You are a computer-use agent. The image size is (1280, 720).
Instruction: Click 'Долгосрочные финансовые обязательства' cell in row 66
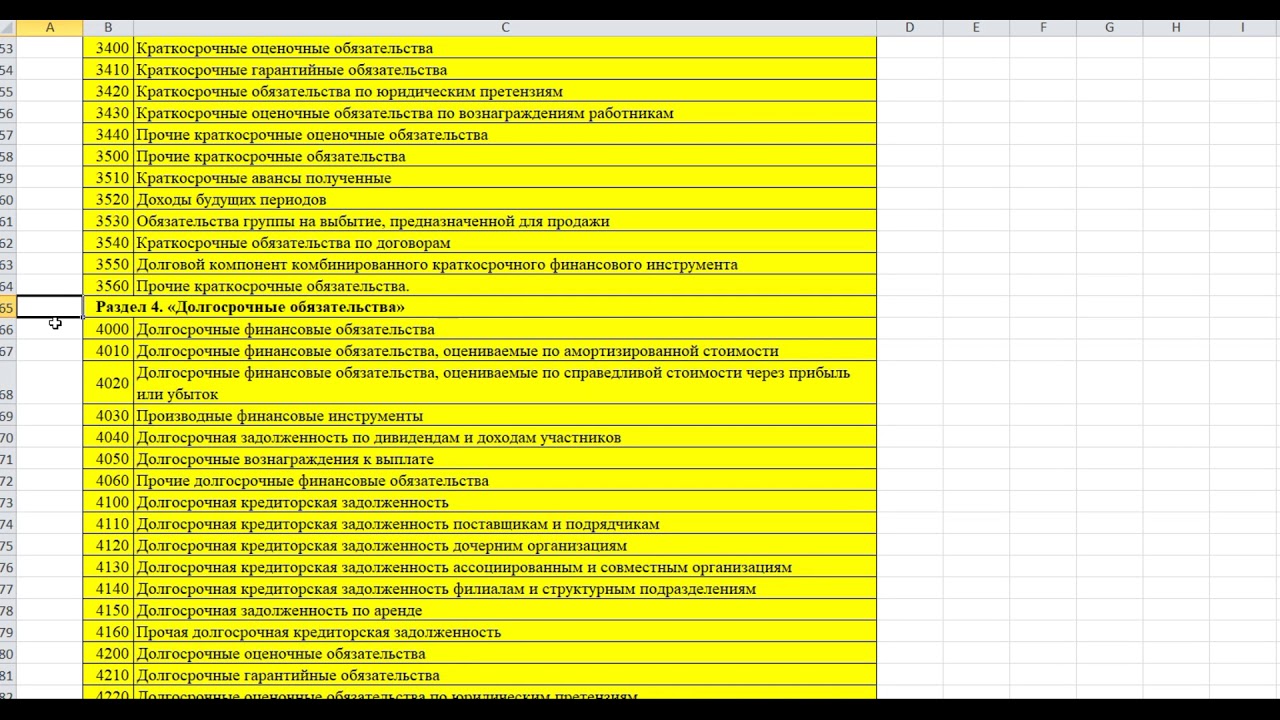(x=505, y=329)
